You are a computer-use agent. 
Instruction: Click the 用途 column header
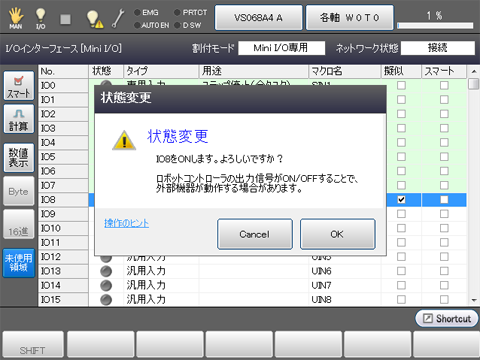pyautogui.click(x=254, y=71)
